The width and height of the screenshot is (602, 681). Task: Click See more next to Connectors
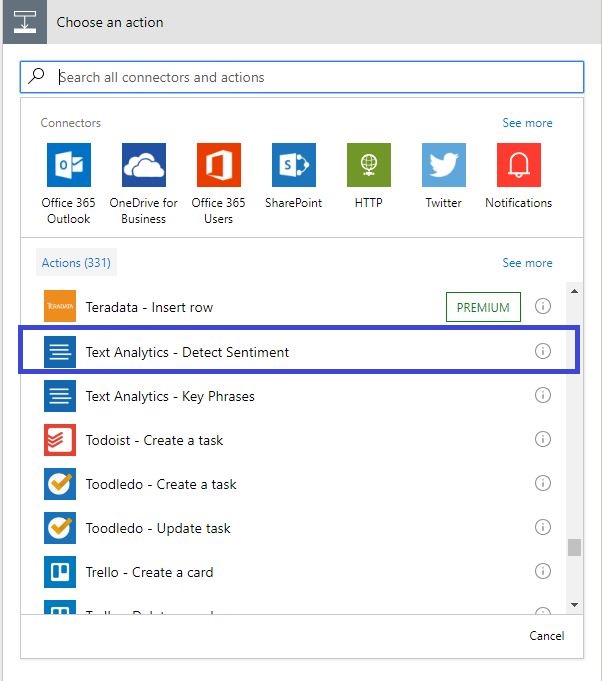tap(527, 123)
